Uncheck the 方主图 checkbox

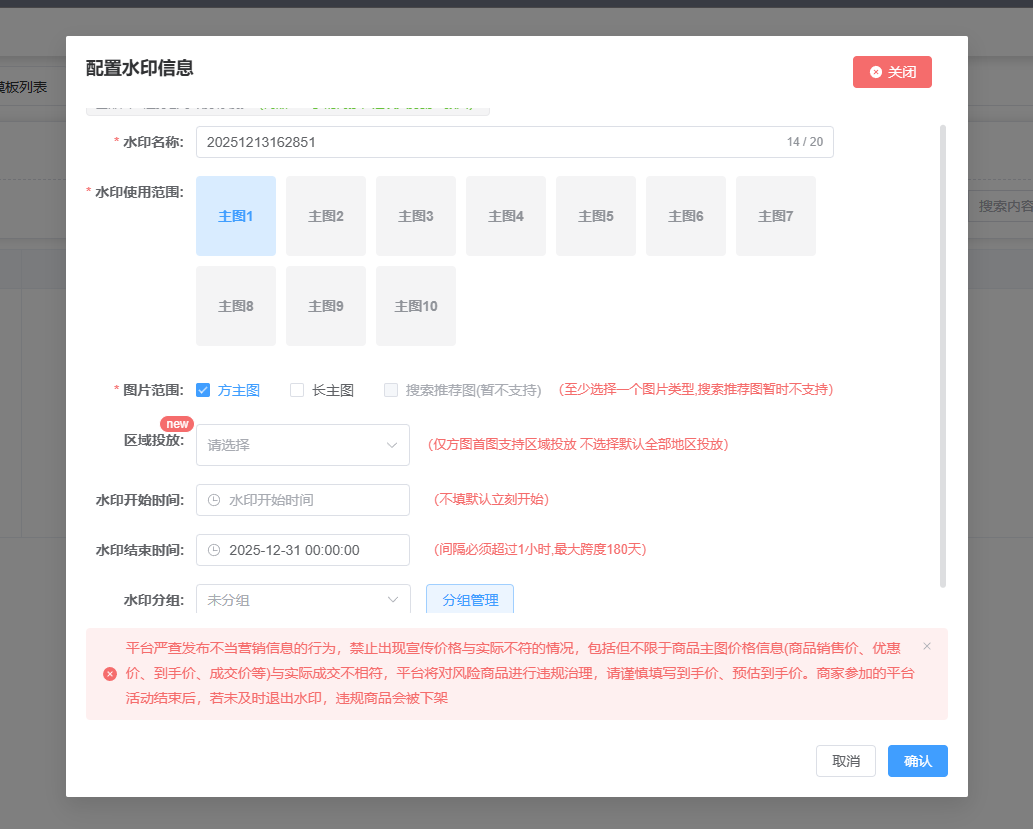[x=203, y=390]
